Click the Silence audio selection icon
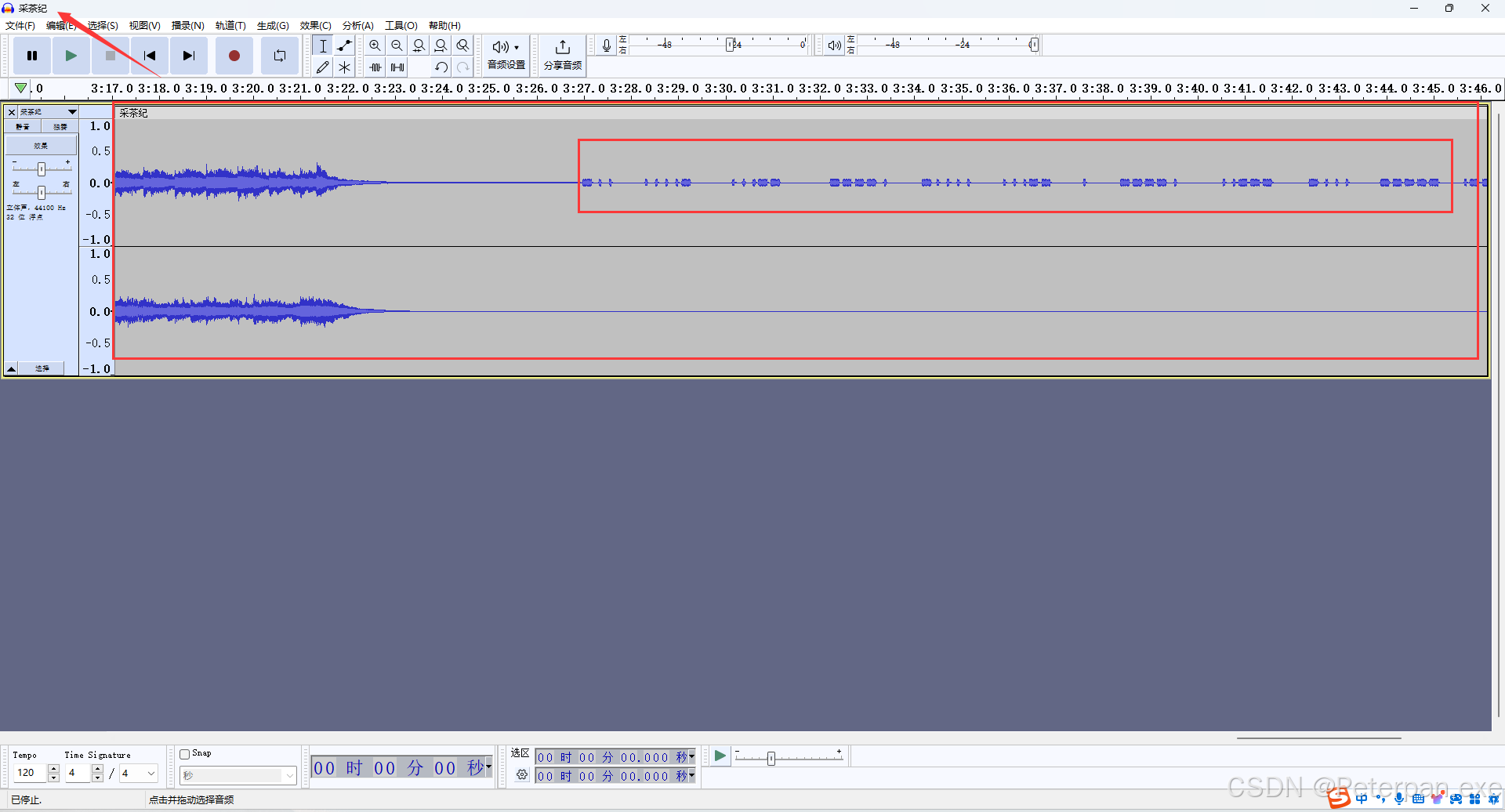1505x812 pixels. point(397,67)
